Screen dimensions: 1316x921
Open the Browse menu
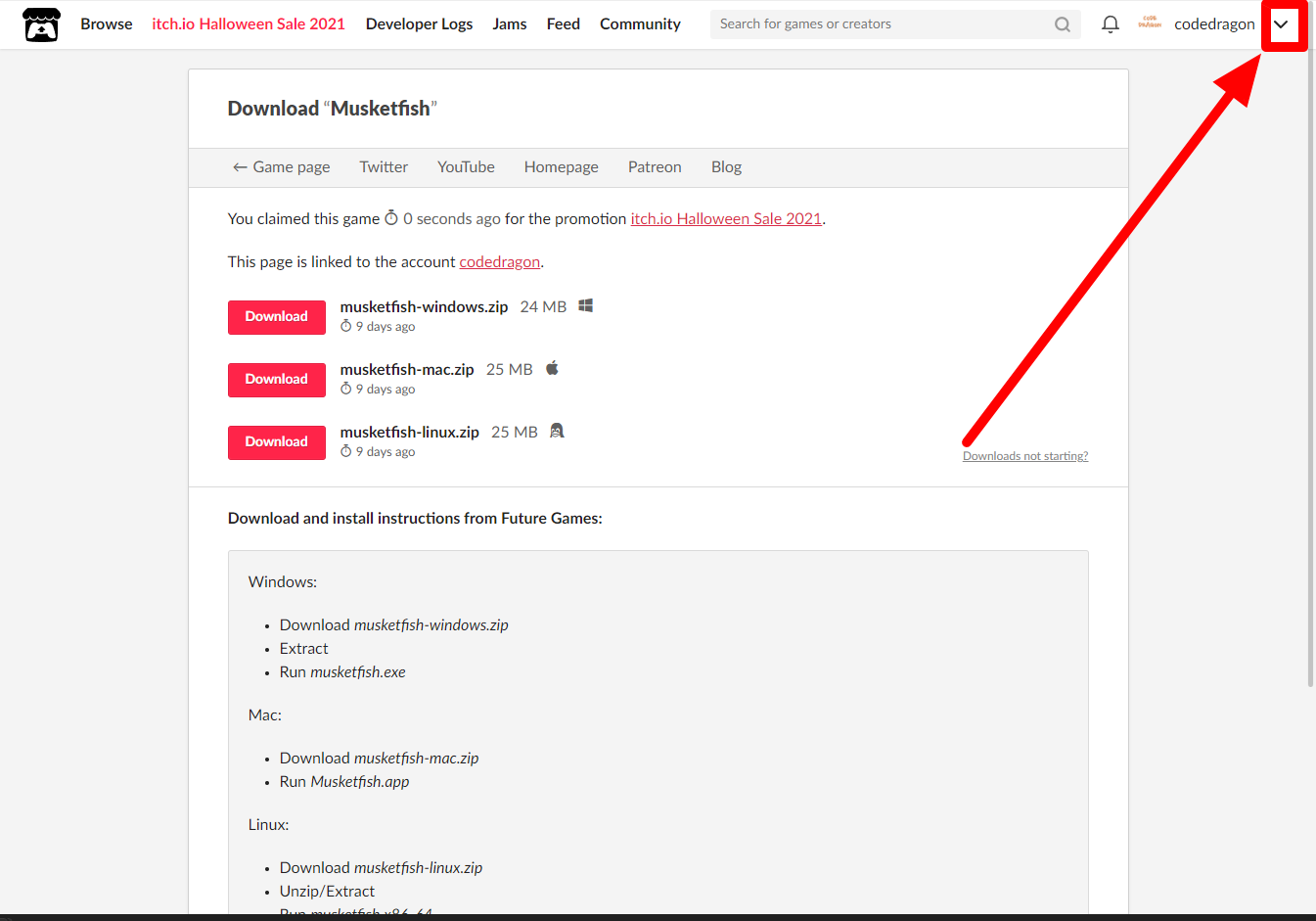(x=107, y=23)
